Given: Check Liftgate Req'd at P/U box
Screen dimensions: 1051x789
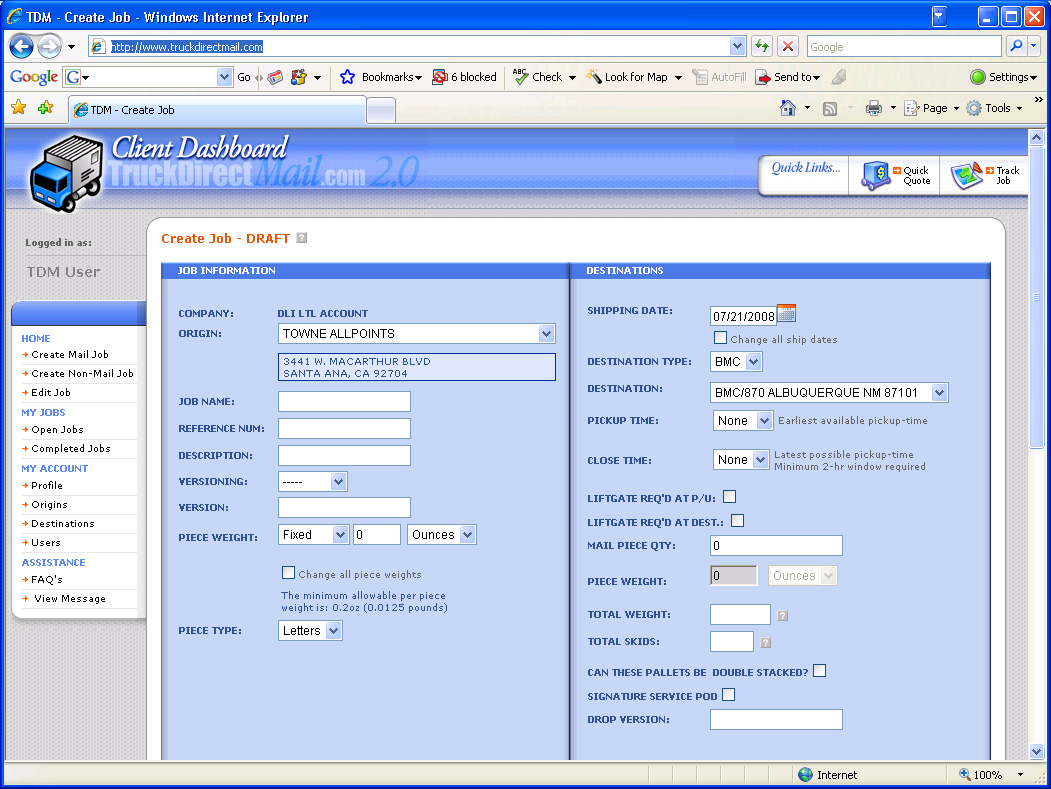Looking at the screenshot, I should pos(729,496).
